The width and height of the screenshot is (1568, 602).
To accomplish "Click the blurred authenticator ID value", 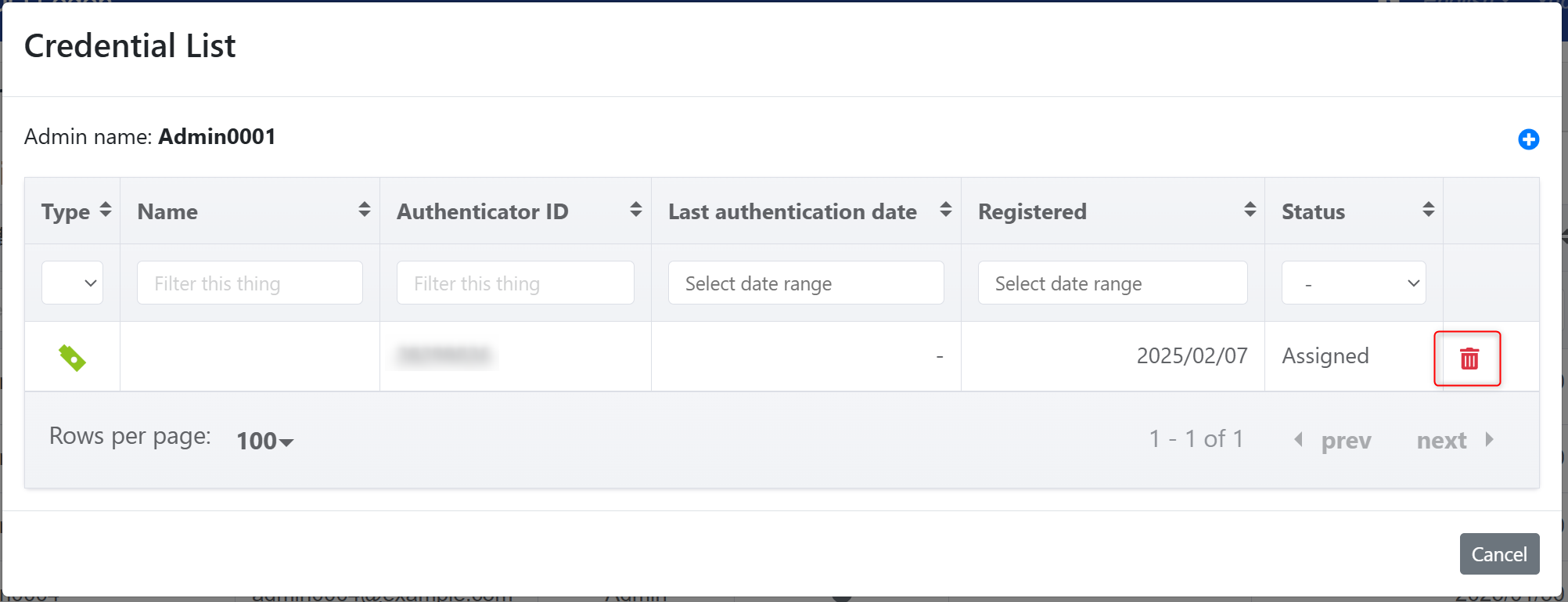I will click(x=444, y=355).
